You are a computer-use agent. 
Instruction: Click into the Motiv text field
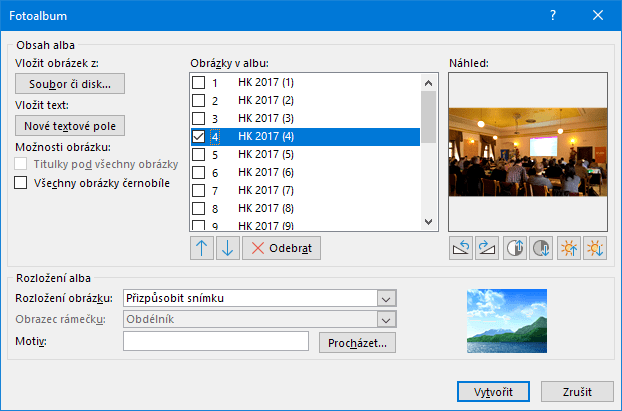pos(215,342)
